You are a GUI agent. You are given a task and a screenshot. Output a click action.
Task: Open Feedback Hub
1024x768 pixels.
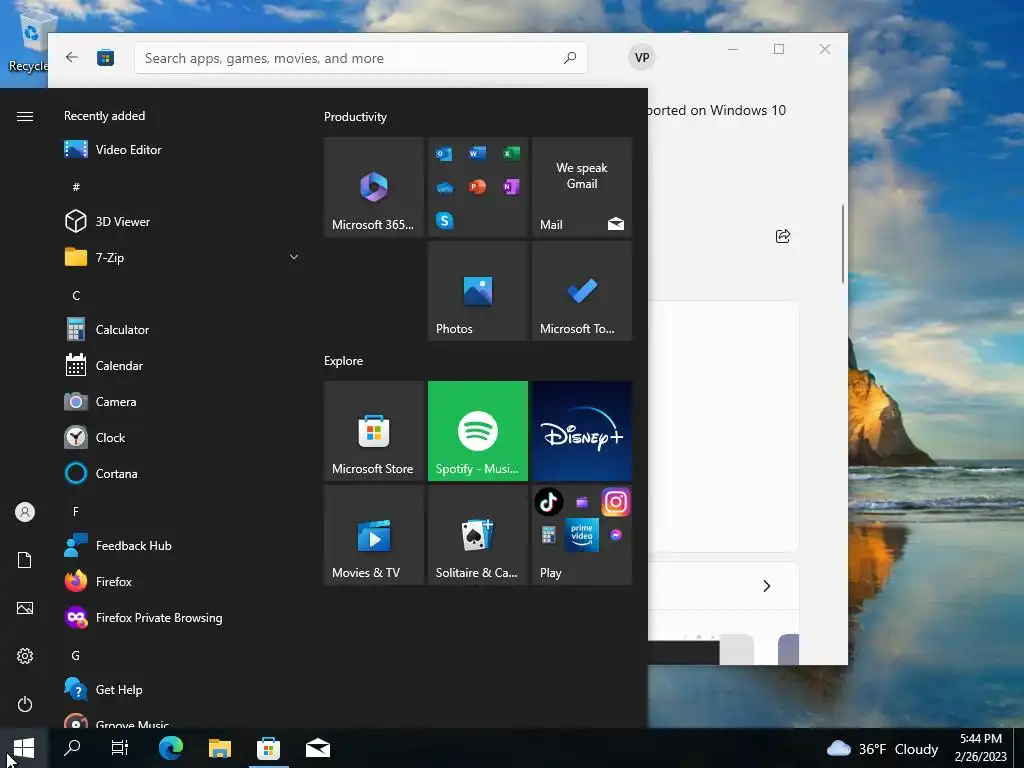182,545
